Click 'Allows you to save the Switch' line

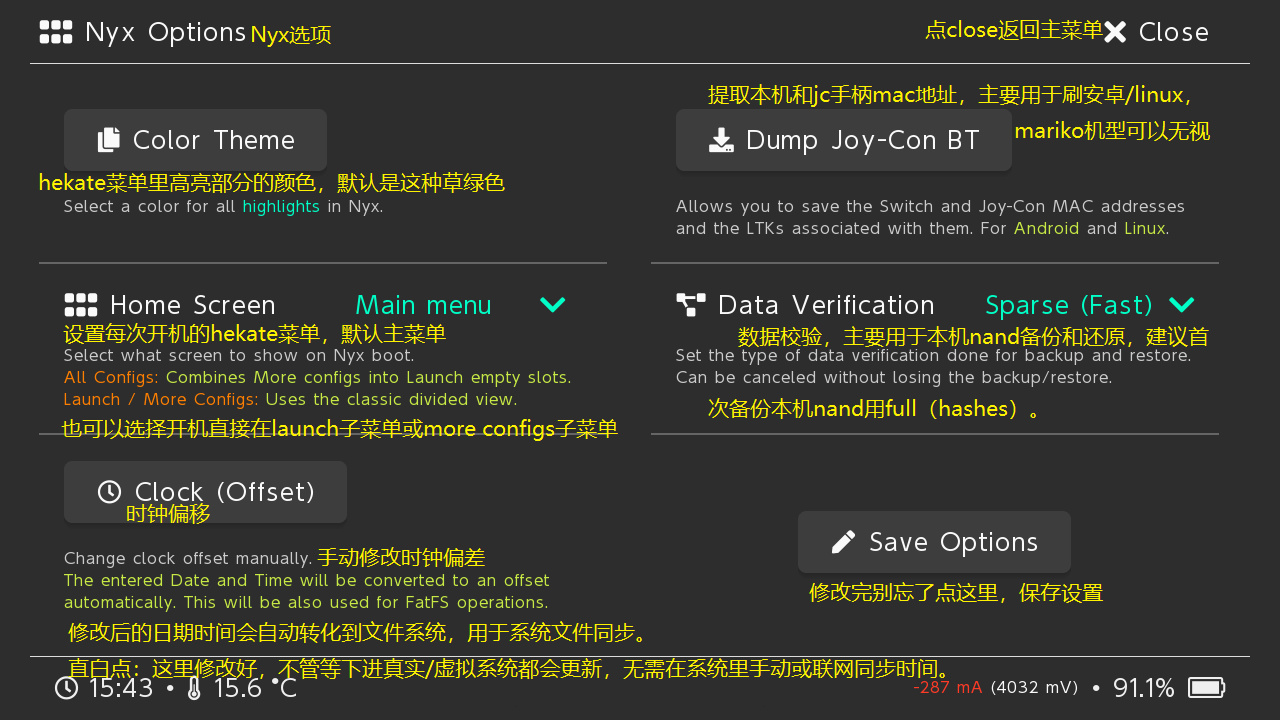click(930, 207)
